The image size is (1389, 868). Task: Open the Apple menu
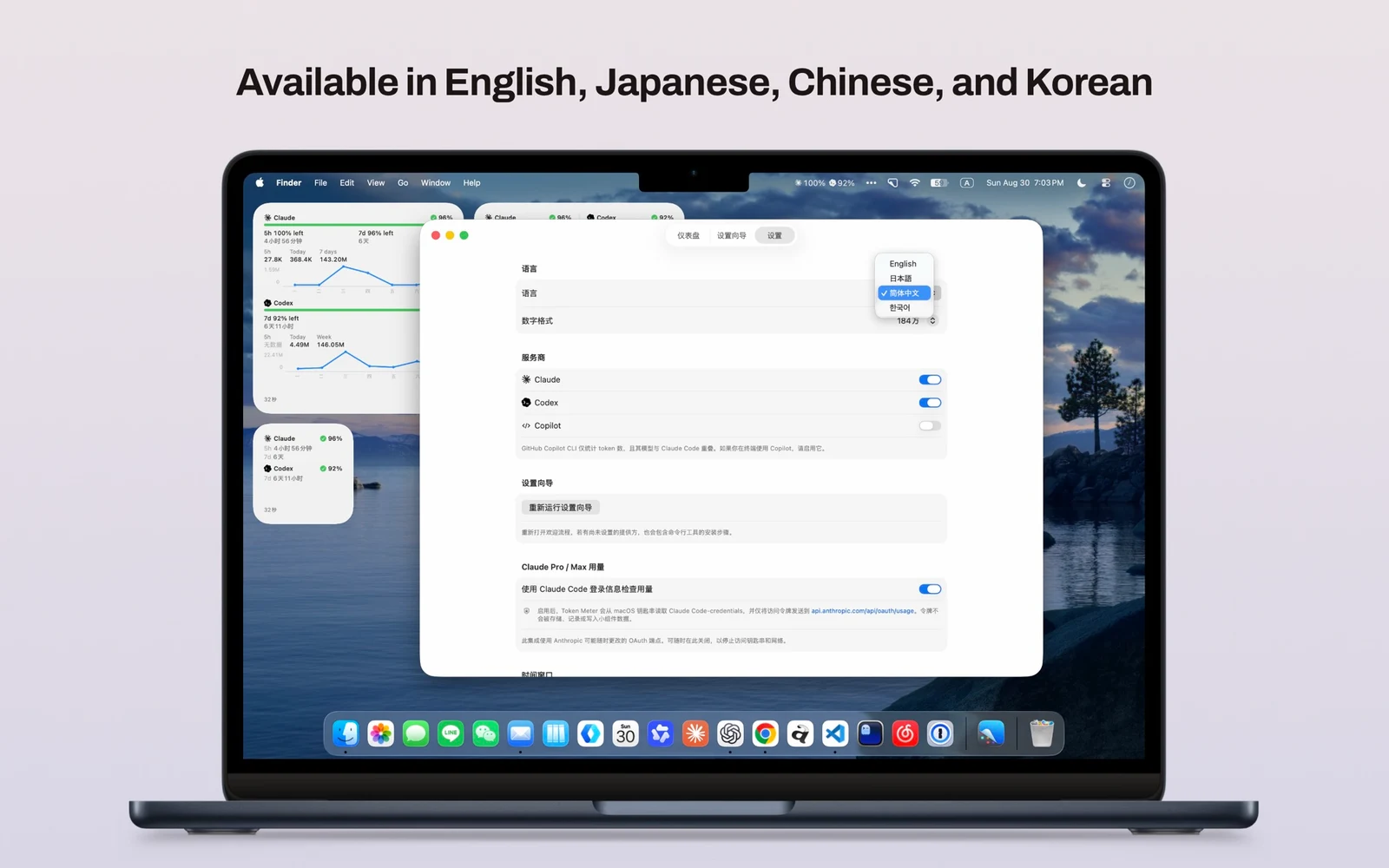[260, 183]
